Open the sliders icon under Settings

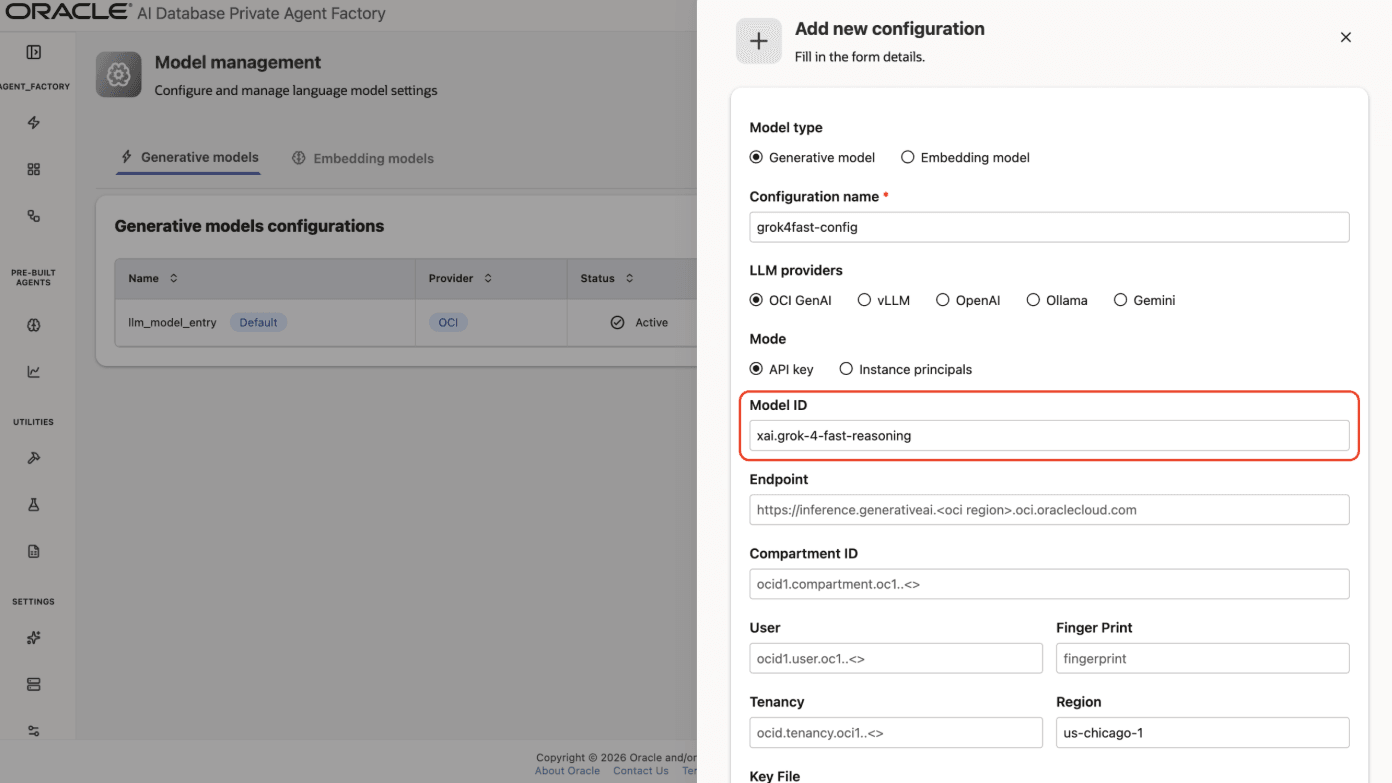point(34,731)
